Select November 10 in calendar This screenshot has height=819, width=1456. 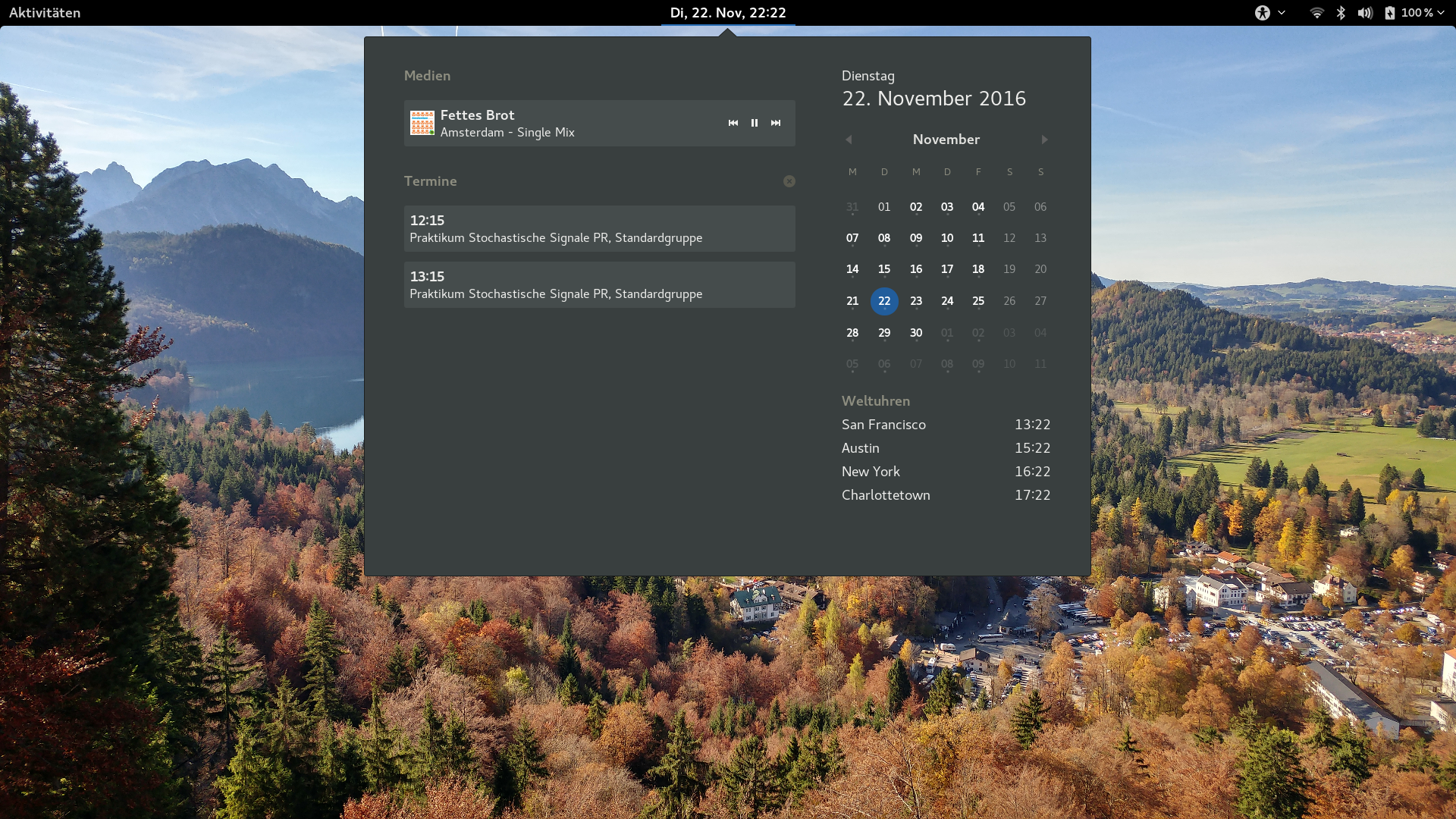click(x=947, y=238)
